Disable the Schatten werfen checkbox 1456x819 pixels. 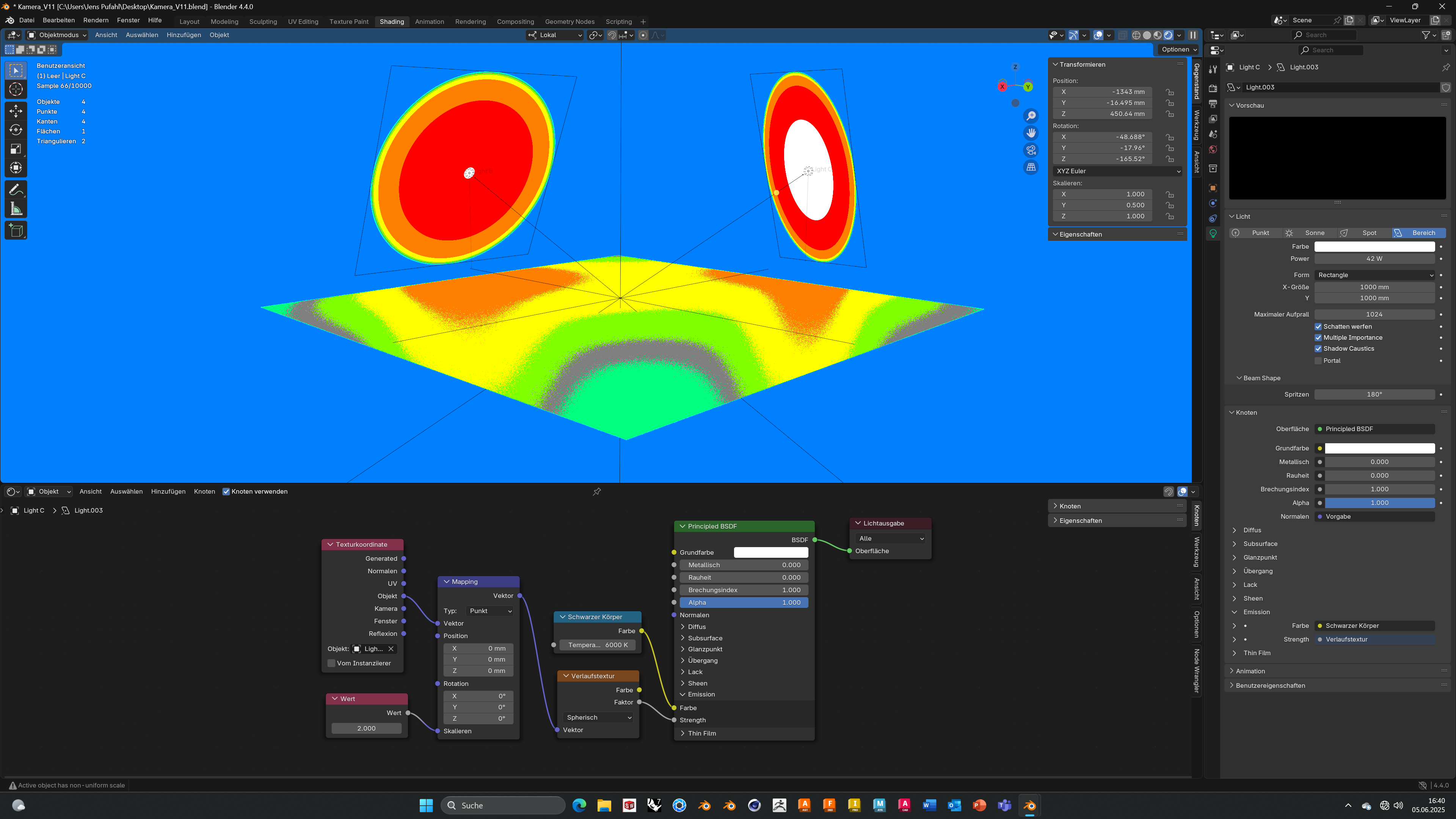[x=1318, y=327]
